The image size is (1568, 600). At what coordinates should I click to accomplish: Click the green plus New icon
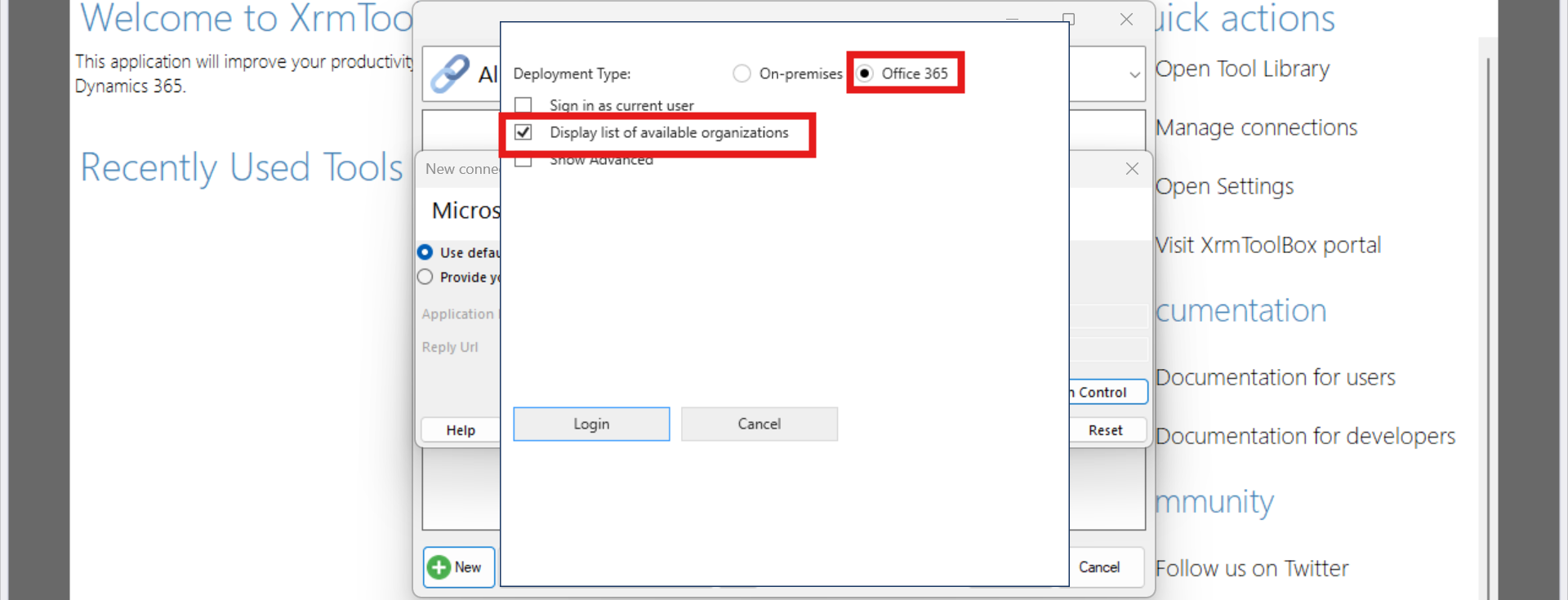point(439,567)
